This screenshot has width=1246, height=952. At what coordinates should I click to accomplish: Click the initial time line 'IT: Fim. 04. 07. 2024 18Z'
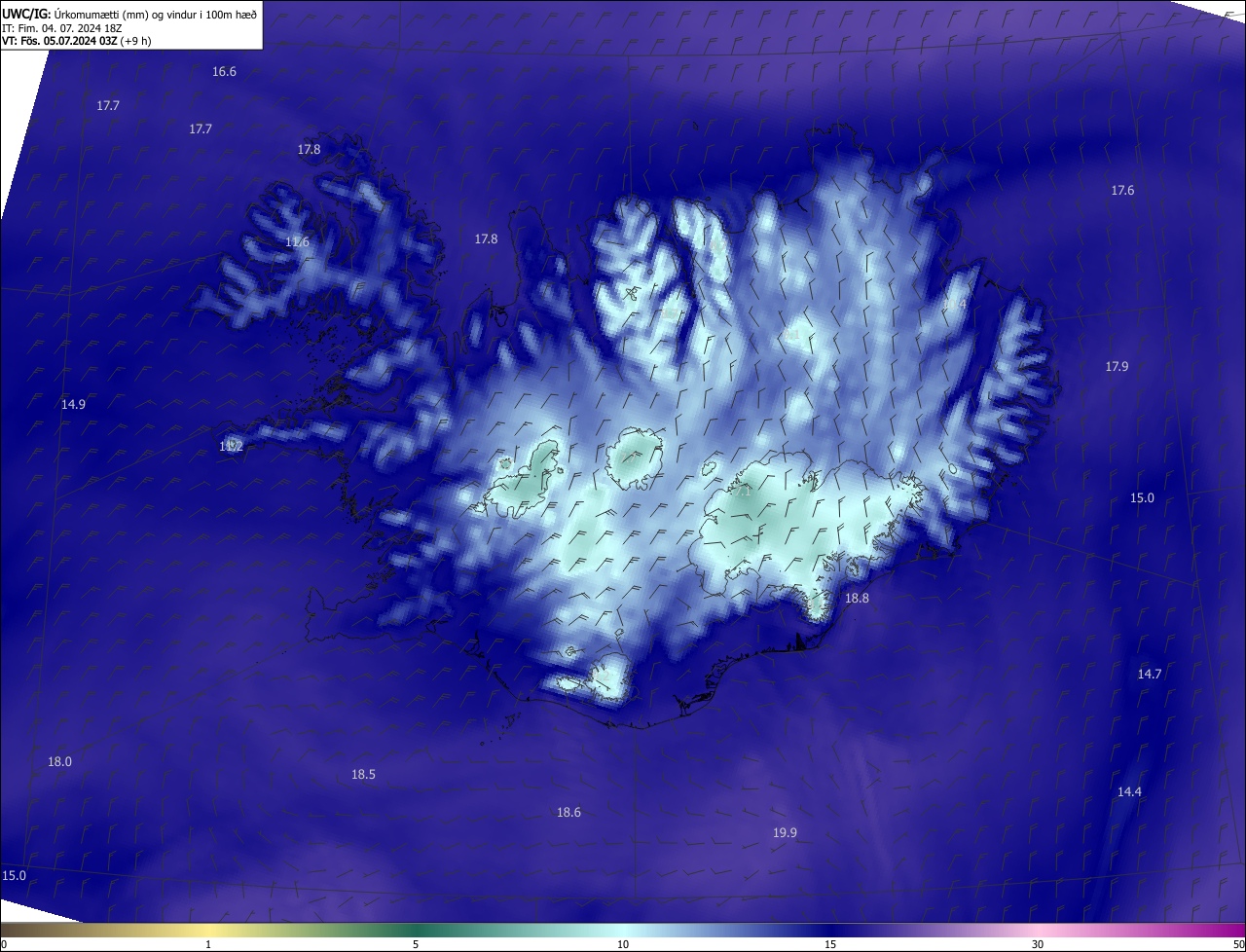[64, 28]
